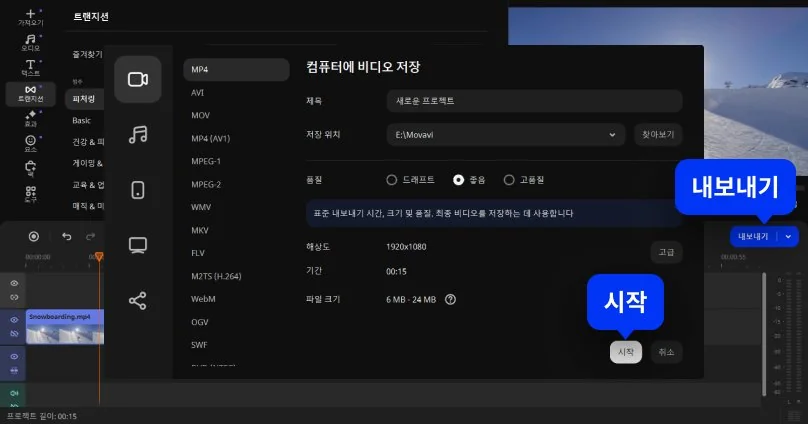This screenshot has height=424, width=808.
Task: Select AVI format in the list
Action: [x=197, y=93]
